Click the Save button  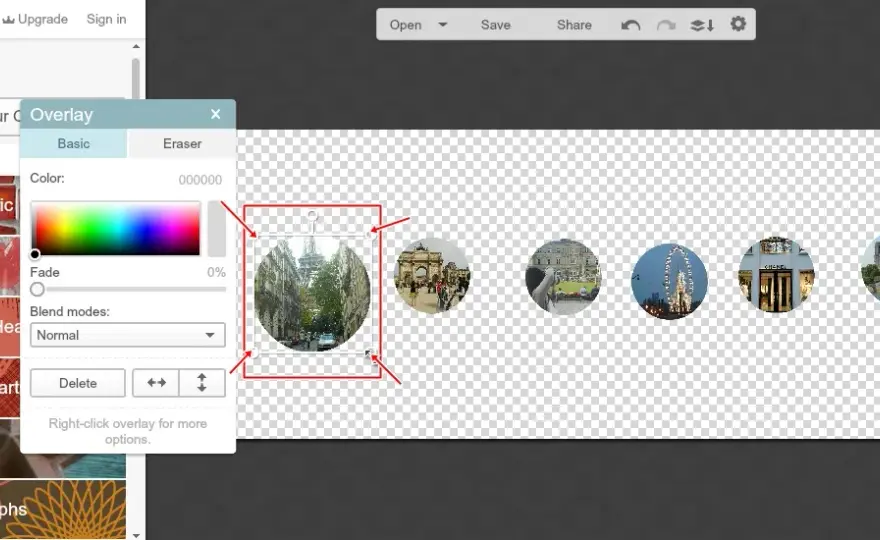click(x=496, y=25)
